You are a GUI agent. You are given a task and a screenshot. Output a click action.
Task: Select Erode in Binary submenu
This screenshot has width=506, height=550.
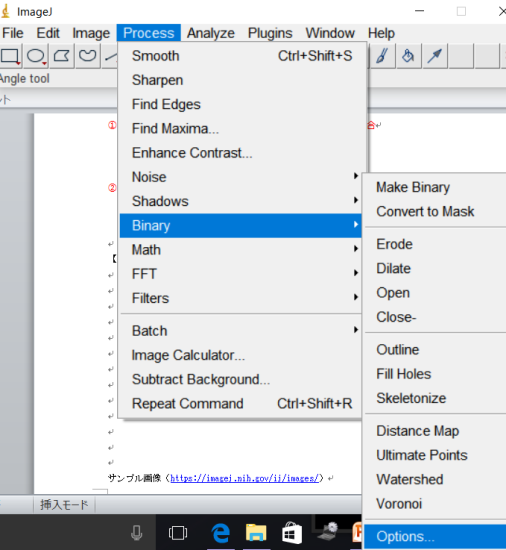coord(435,244)
